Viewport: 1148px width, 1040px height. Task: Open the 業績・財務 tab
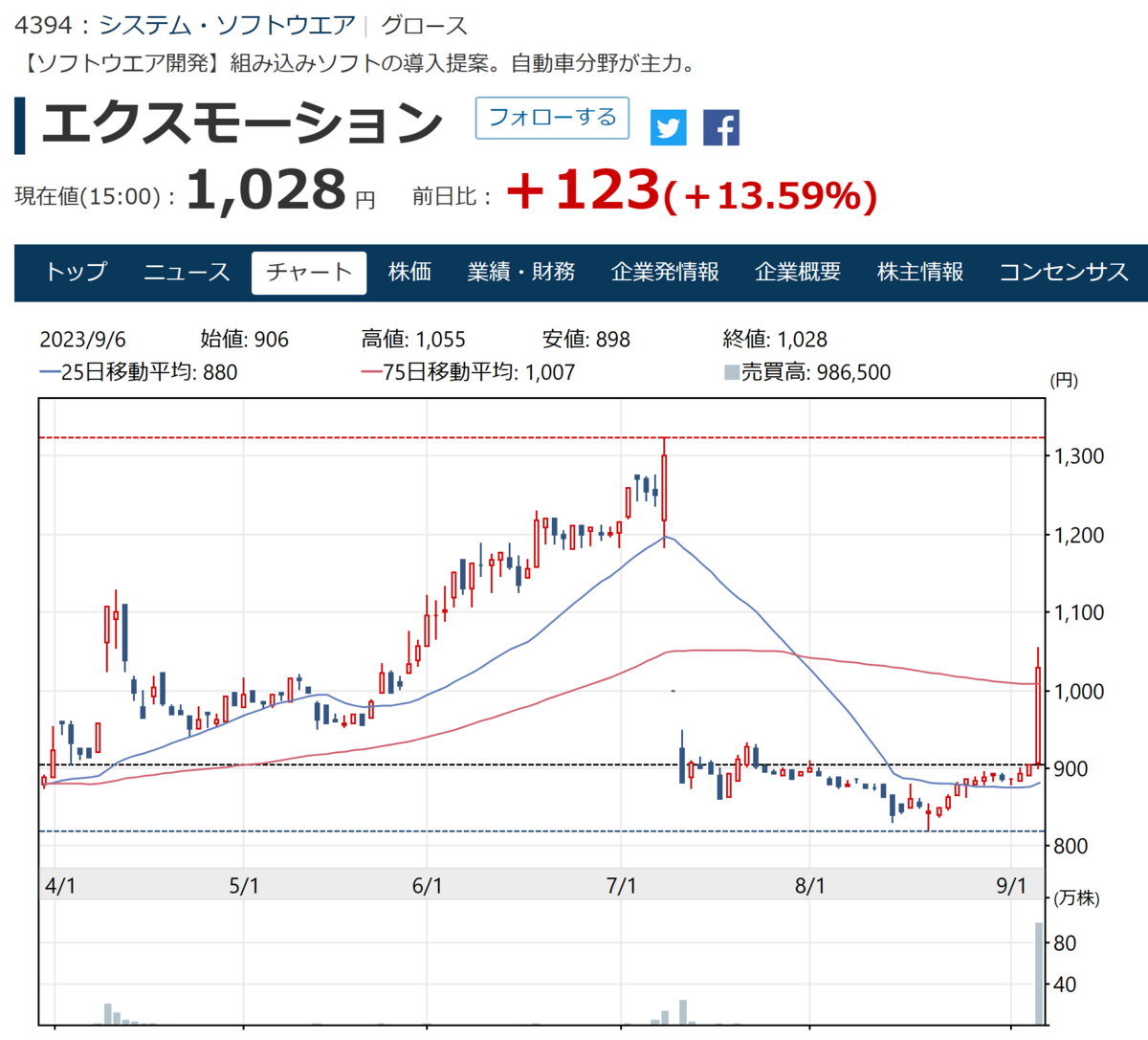pos(520,273)
